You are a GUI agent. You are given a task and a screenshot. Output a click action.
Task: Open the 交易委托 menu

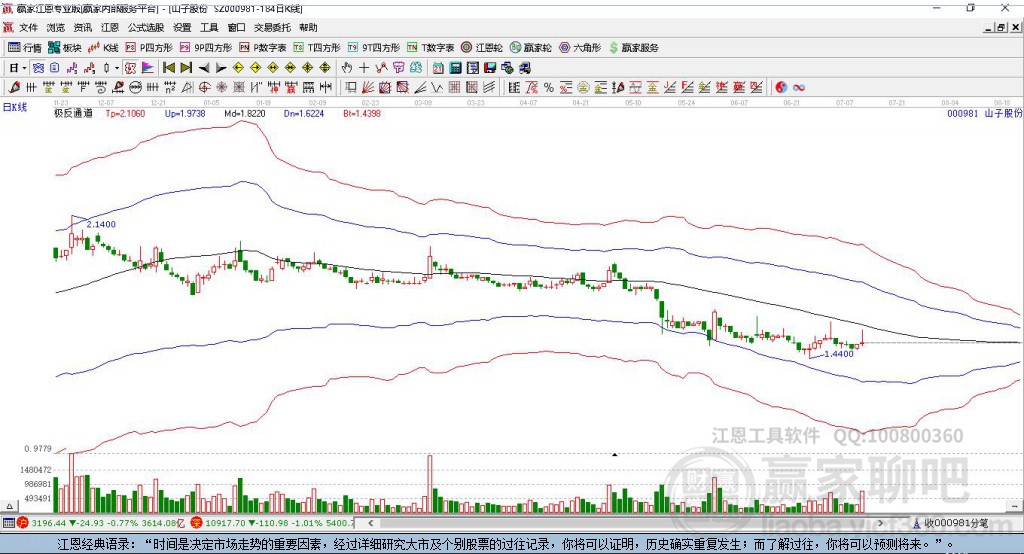(x=272, y=27)
